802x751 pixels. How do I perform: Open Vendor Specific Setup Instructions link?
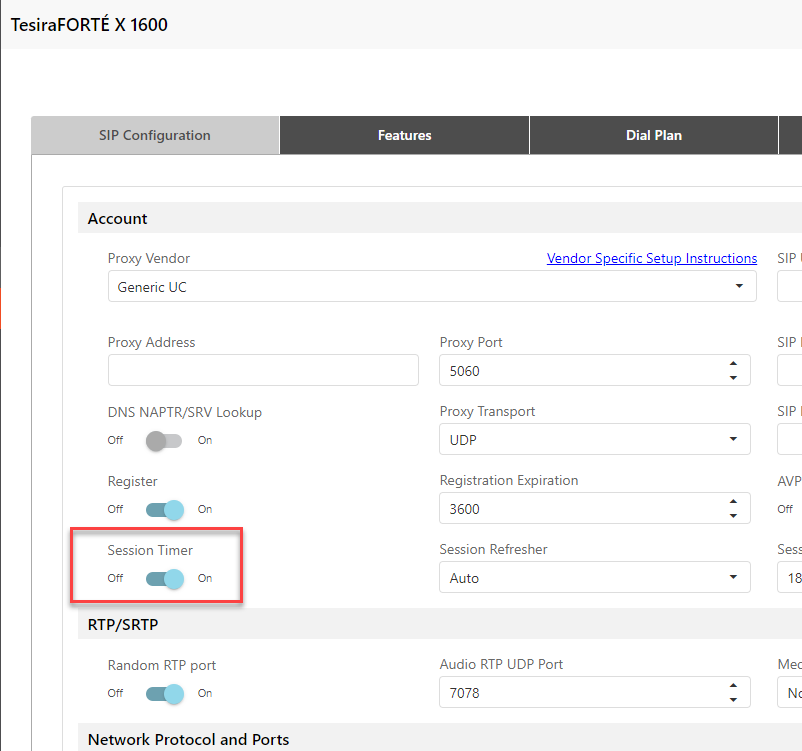point(652,258)
